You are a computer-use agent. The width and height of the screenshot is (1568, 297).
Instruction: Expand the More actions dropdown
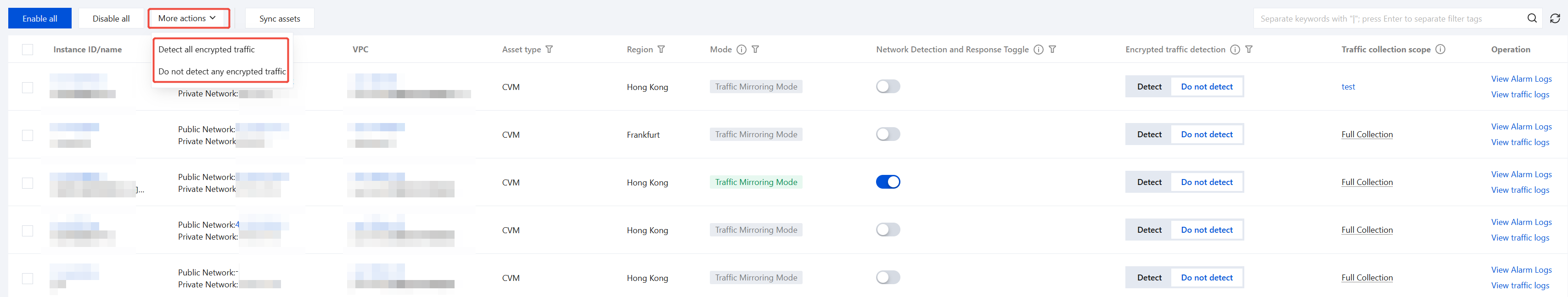(x=188, y=18)
